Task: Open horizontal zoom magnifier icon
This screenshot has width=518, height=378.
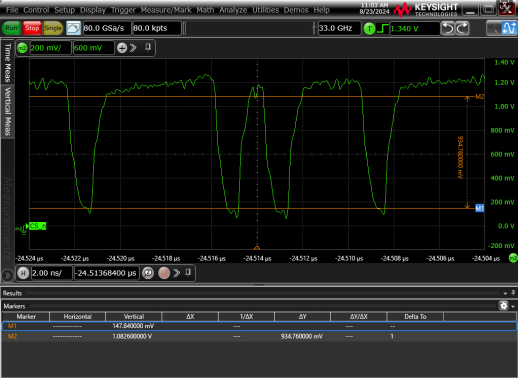Action: tap(148, 273)
